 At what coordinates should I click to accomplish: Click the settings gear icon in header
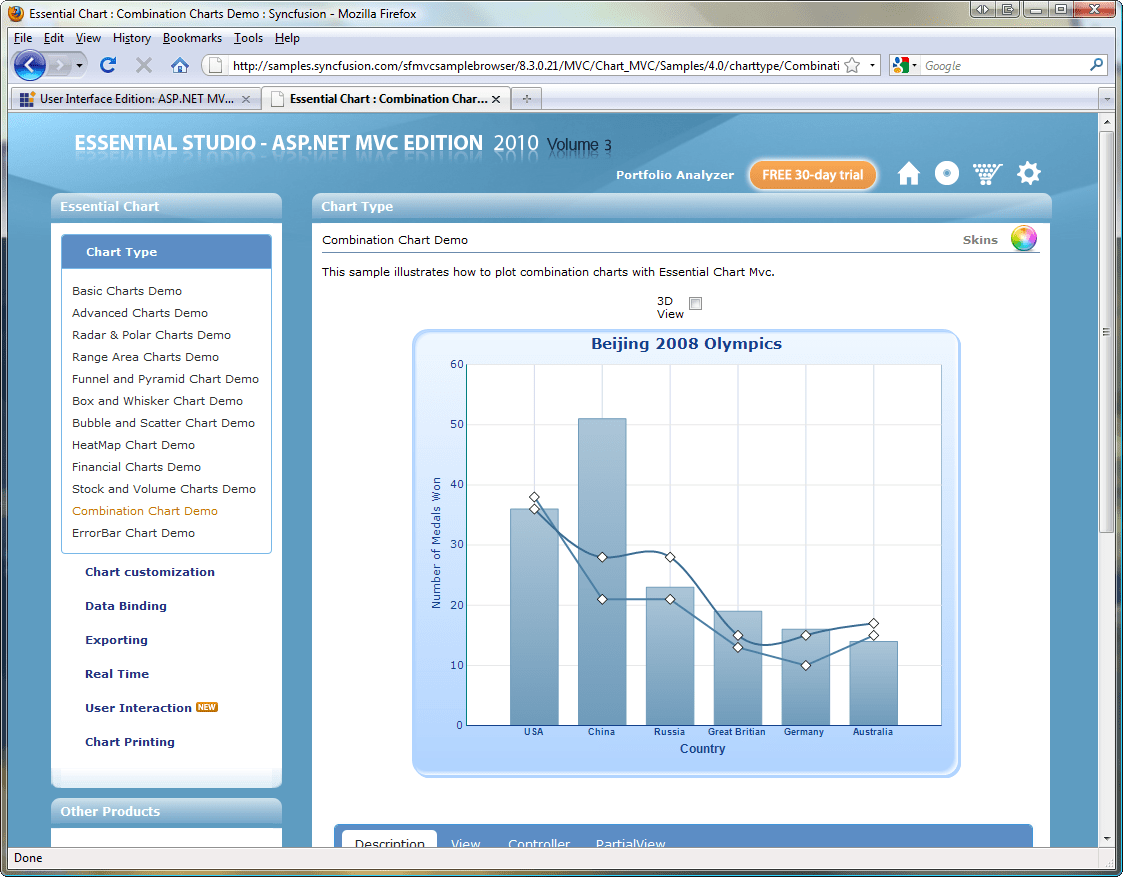pyautogui.click(x=1028, y=173)
